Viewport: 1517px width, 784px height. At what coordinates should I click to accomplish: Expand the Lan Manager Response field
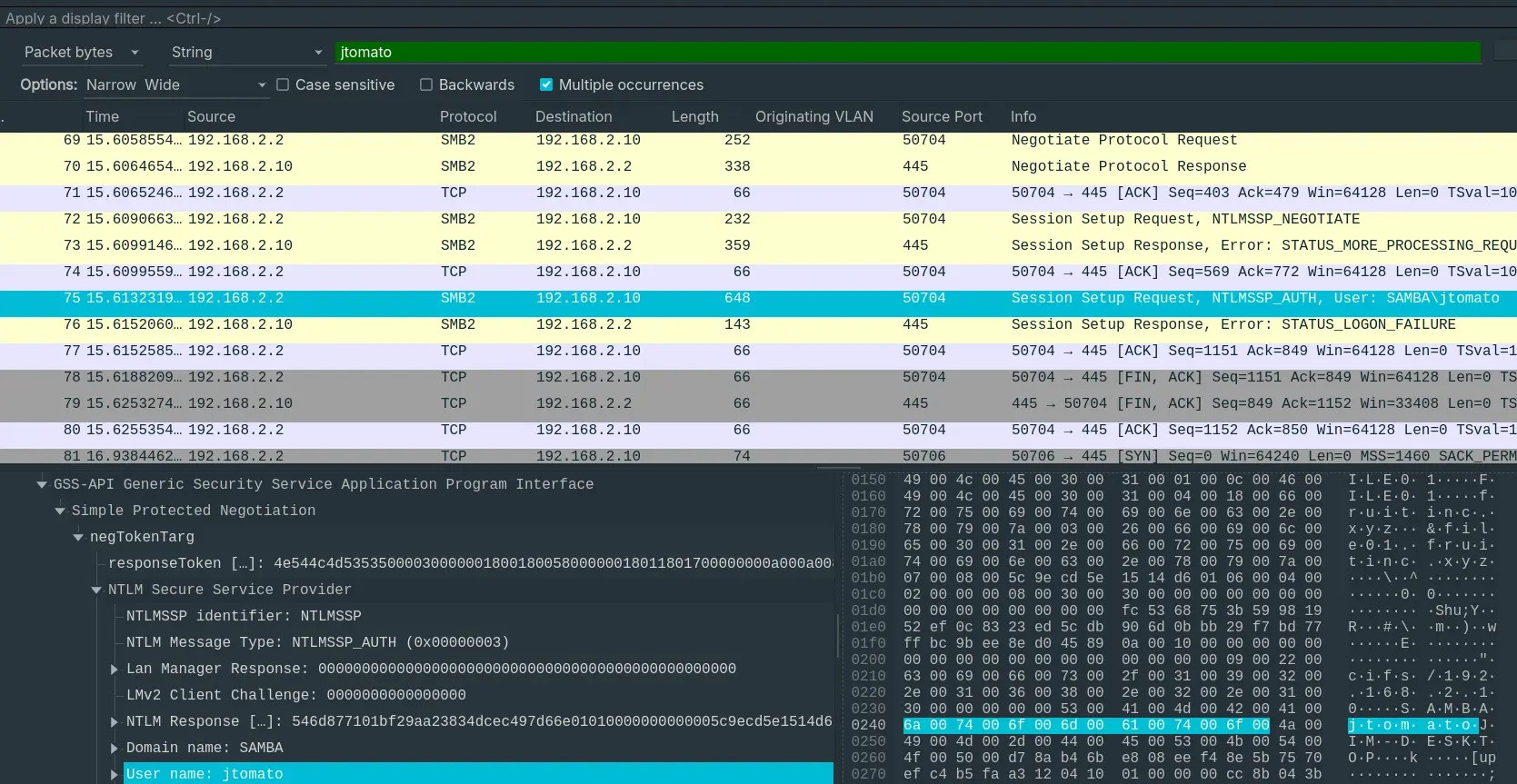(x=115, y=669)
